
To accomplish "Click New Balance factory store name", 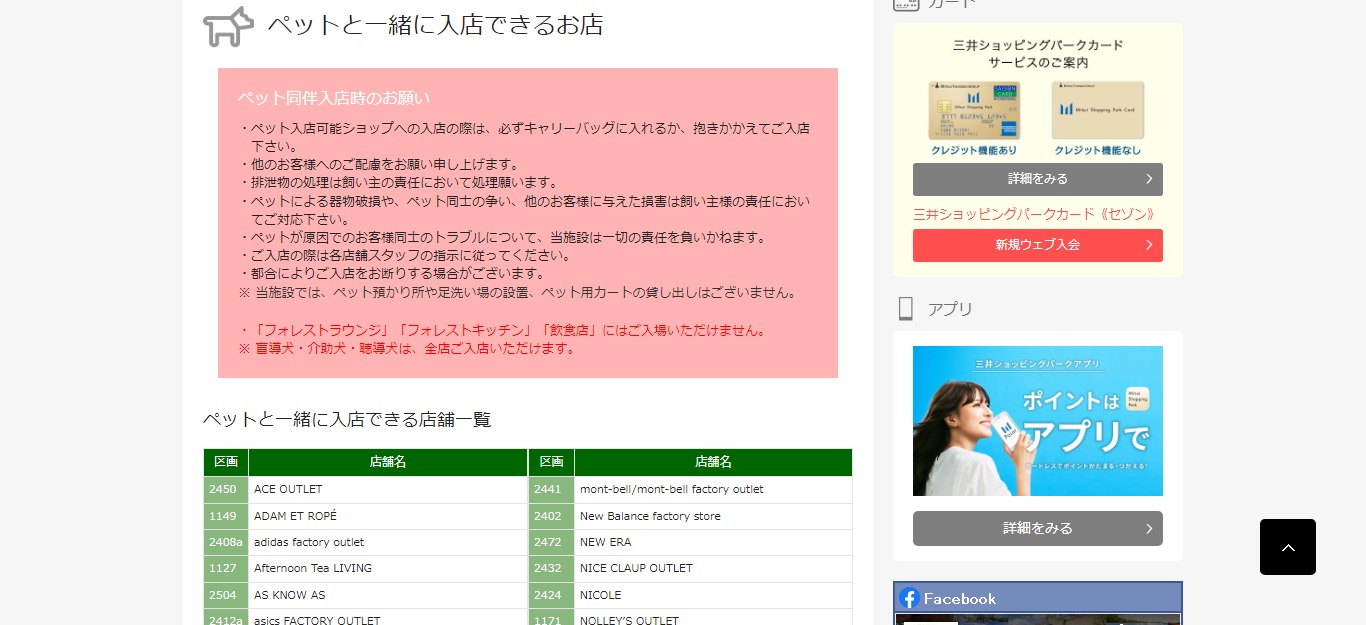I will tap(650, 516).
